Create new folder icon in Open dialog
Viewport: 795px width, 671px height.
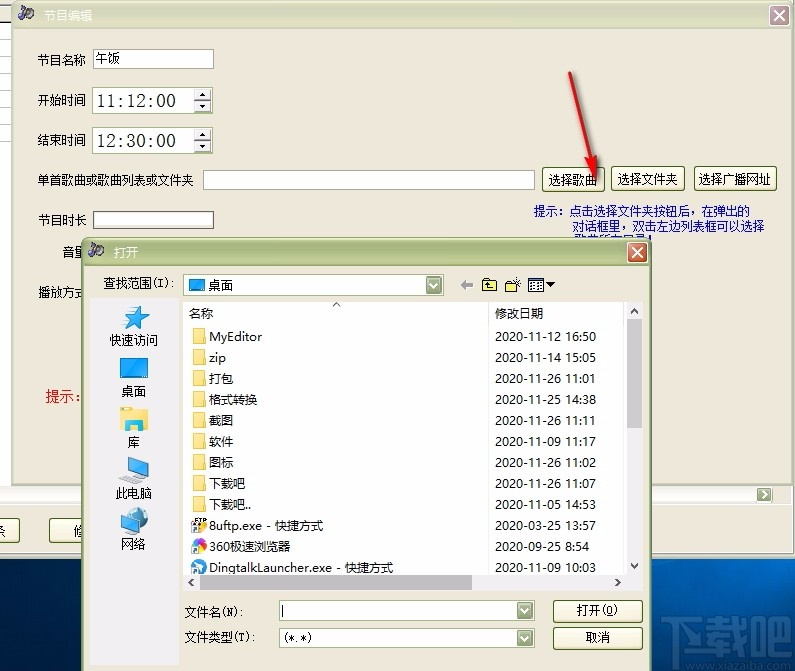(x=513, y=285)
